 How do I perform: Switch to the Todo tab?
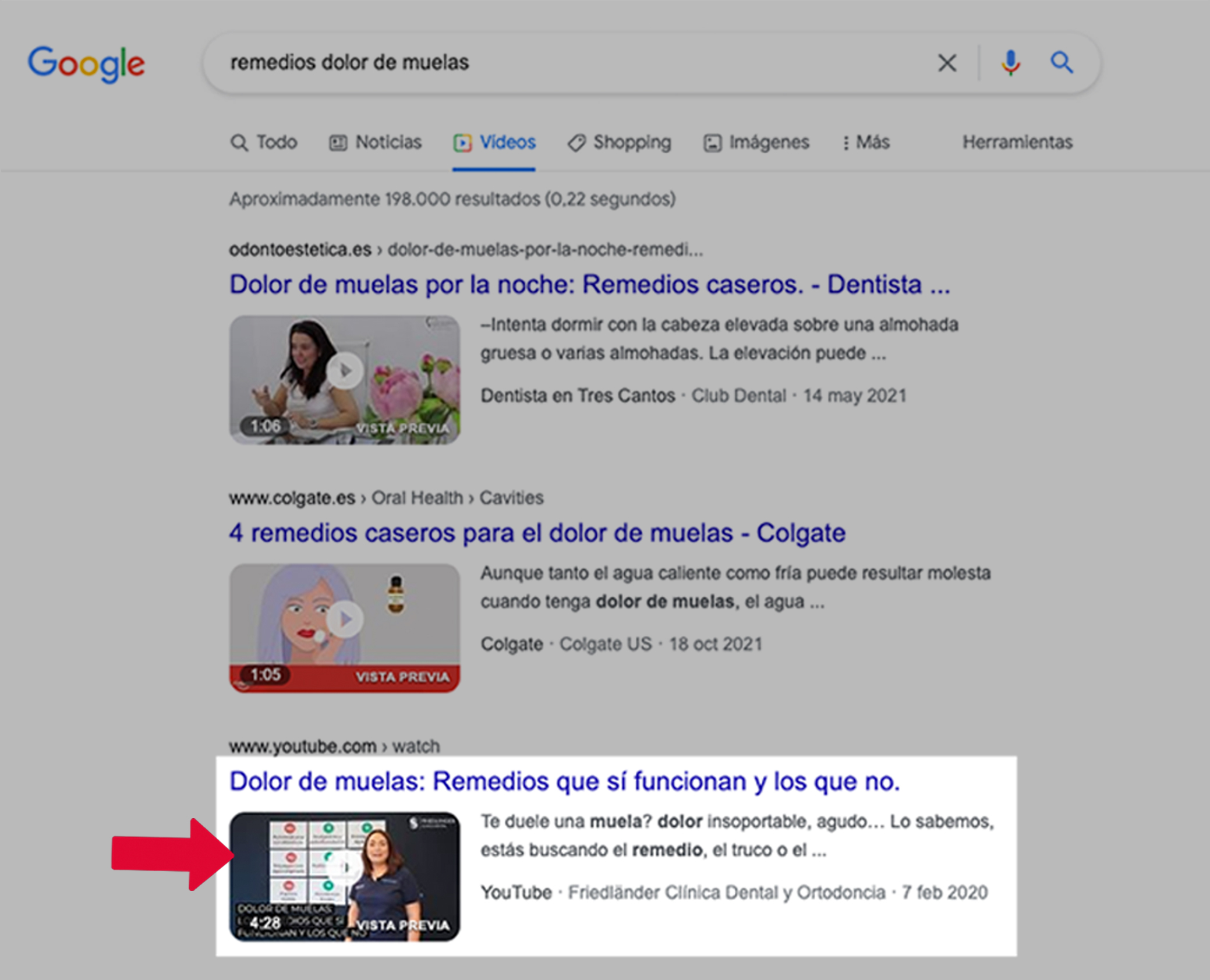click(264, 142)
